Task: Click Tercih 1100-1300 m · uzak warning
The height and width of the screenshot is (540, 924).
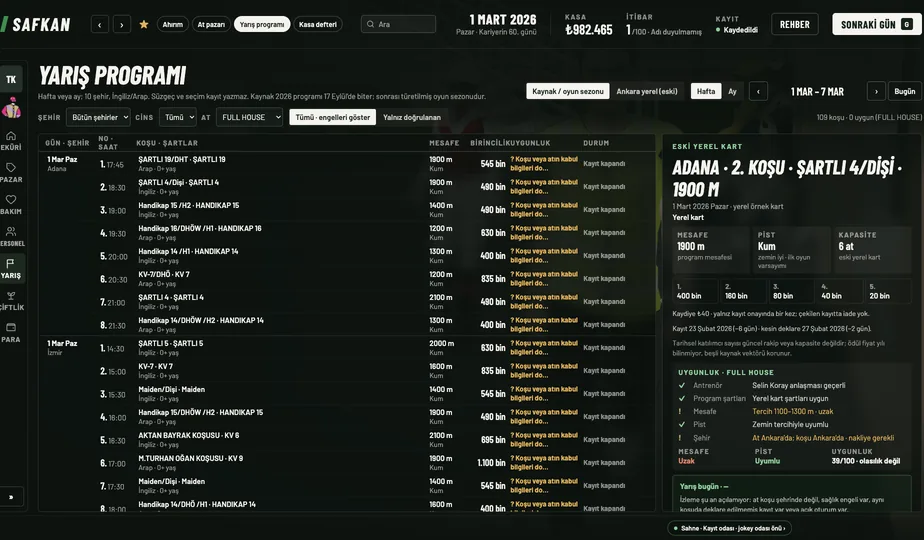Action: click(793, 411)
